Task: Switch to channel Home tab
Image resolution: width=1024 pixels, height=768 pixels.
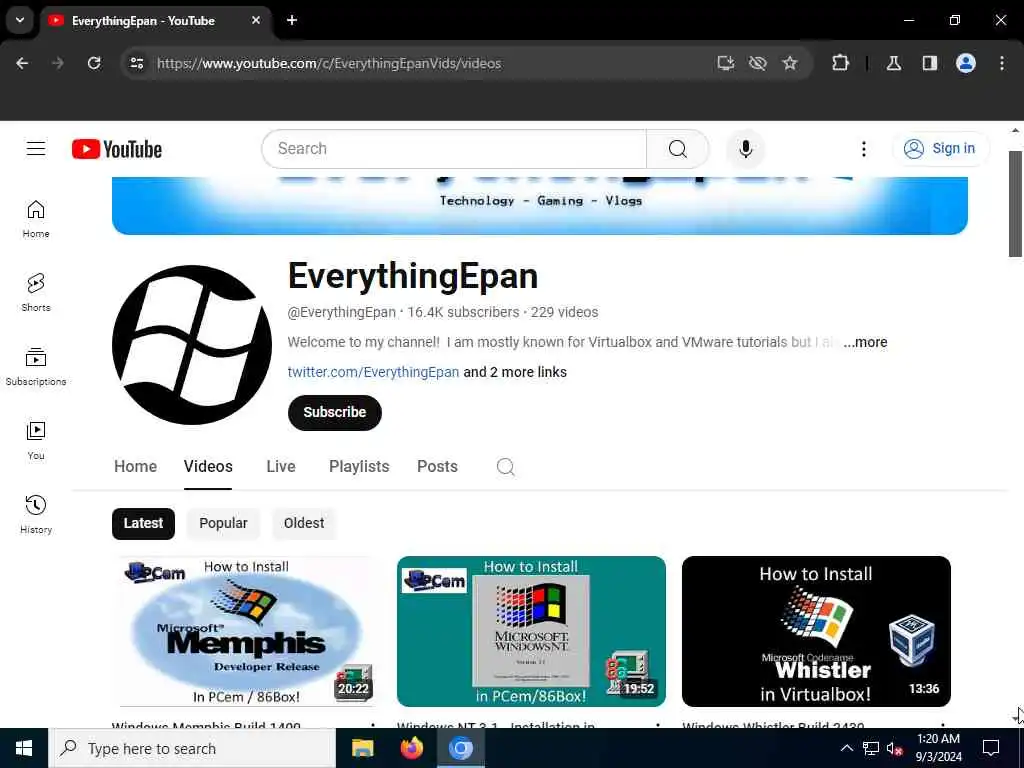Action: 135,467
